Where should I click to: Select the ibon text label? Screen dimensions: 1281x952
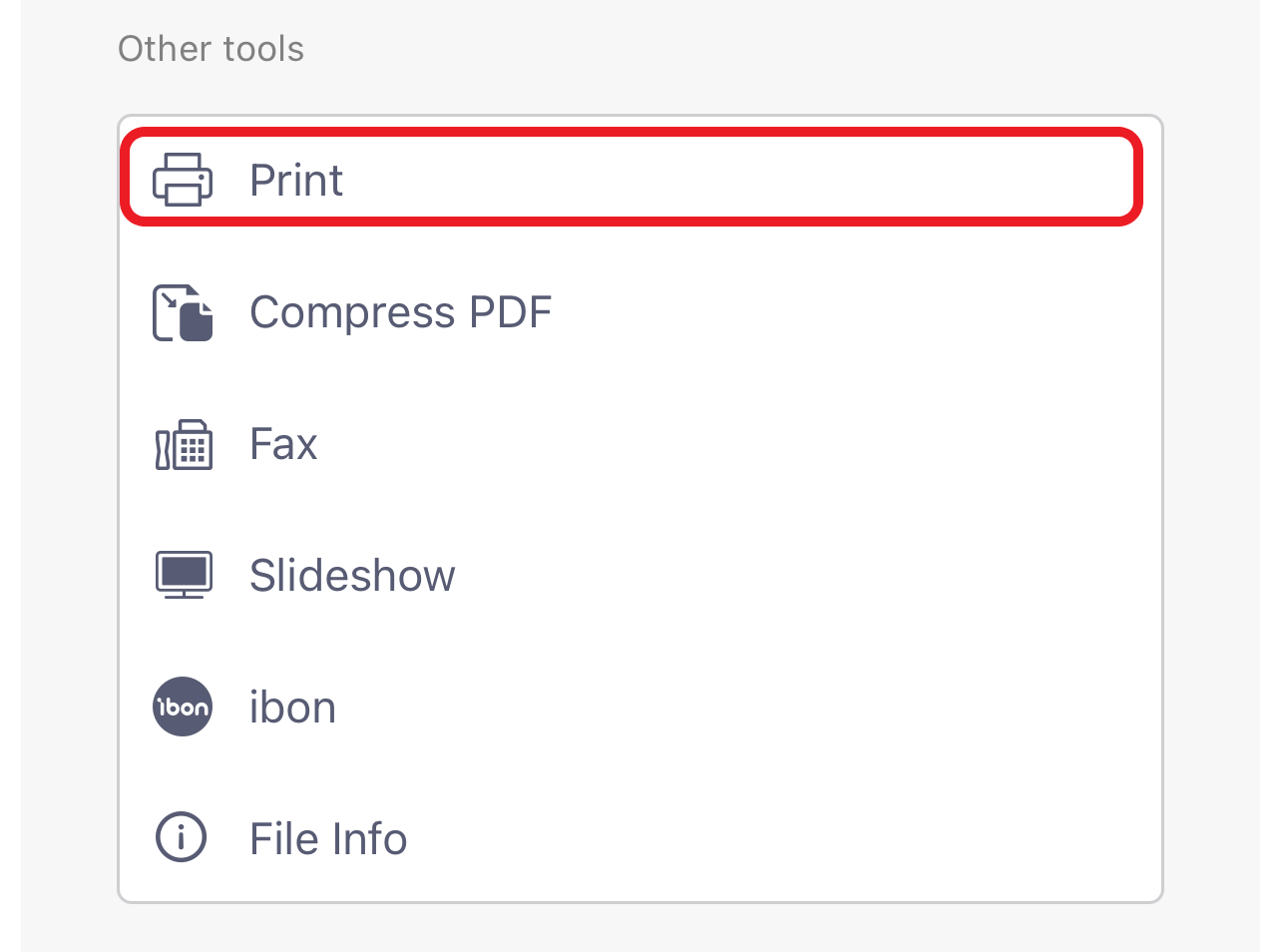click(292, 708)
